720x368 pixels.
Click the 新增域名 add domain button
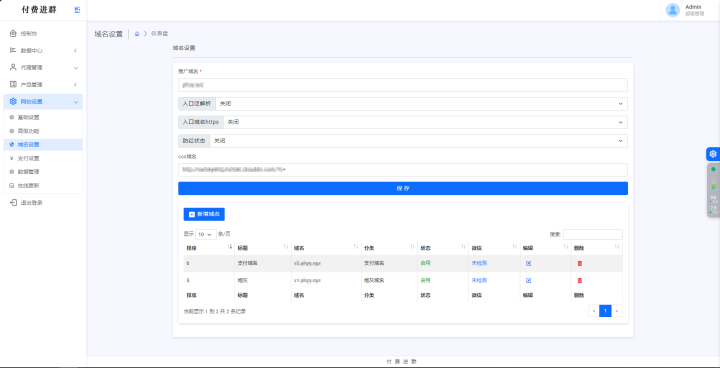[x=204, y=214]
